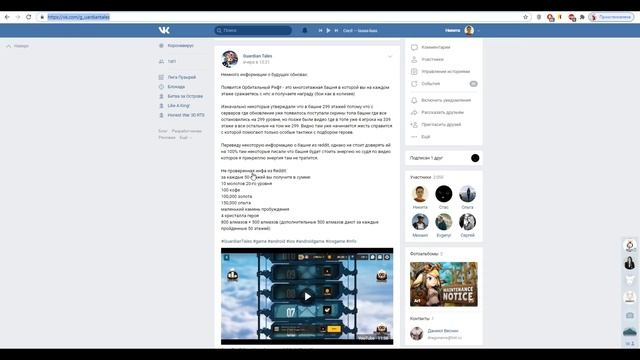Open VK notifications bell

[304, 30]
